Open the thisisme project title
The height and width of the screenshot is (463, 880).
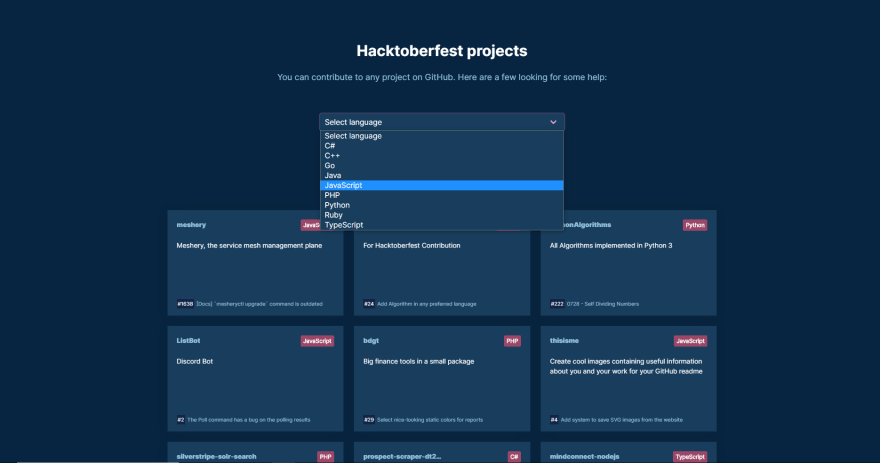pos(564,341)
